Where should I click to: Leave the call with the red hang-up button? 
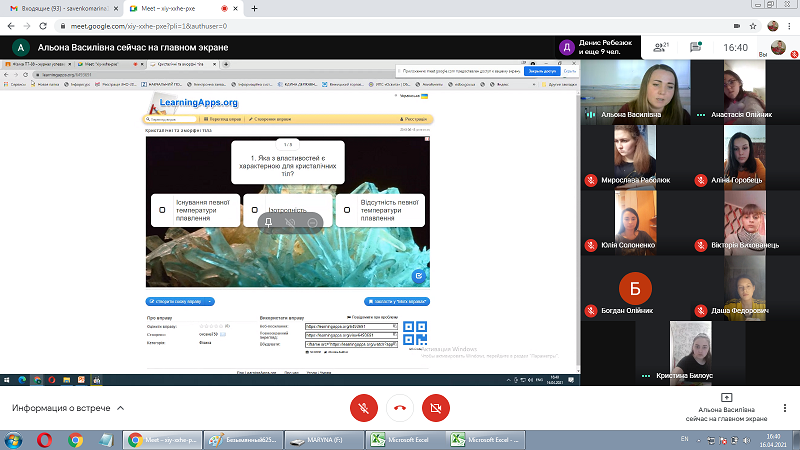(x=399, y=408)
